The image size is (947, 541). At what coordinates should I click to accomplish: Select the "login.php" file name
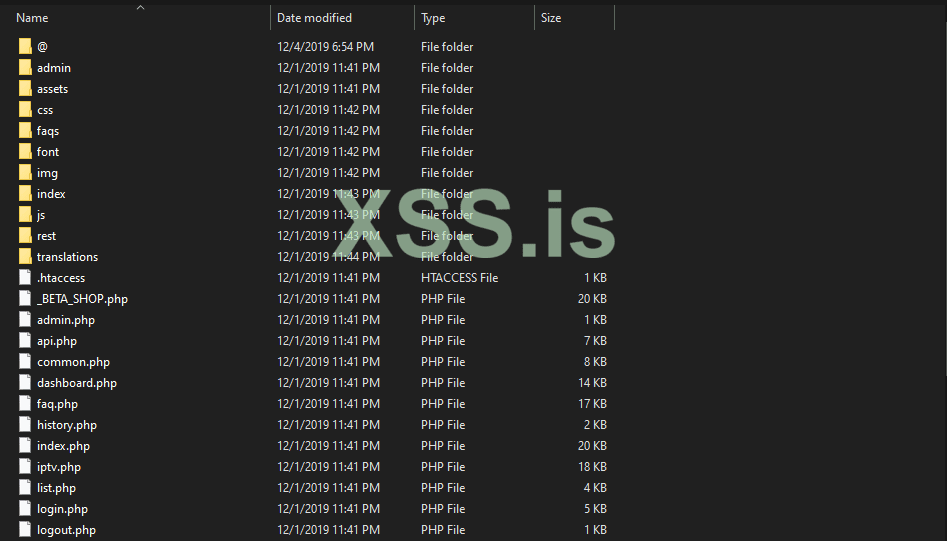(x=62, y=509)
